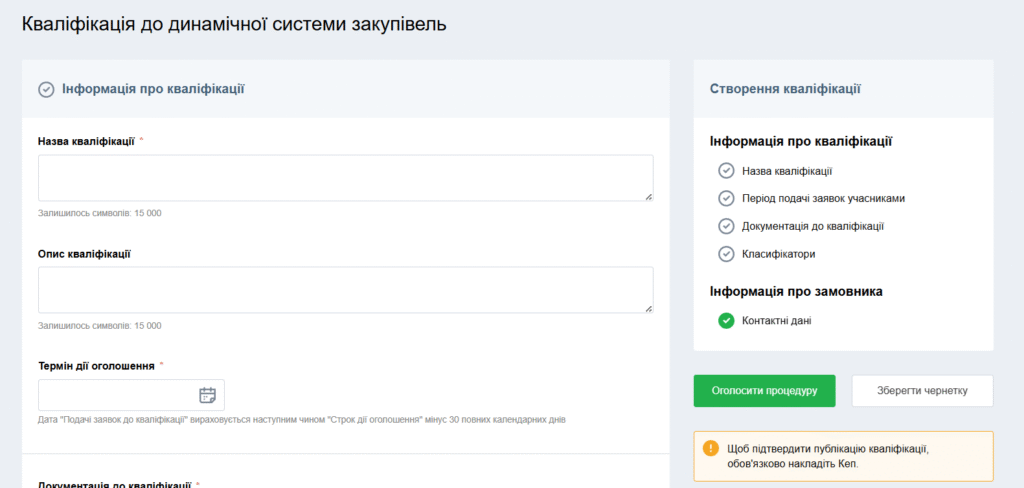1024x488 pixels.
Task: Click the check icon next to 'Класифікатори'
Action: click(726, 254)
